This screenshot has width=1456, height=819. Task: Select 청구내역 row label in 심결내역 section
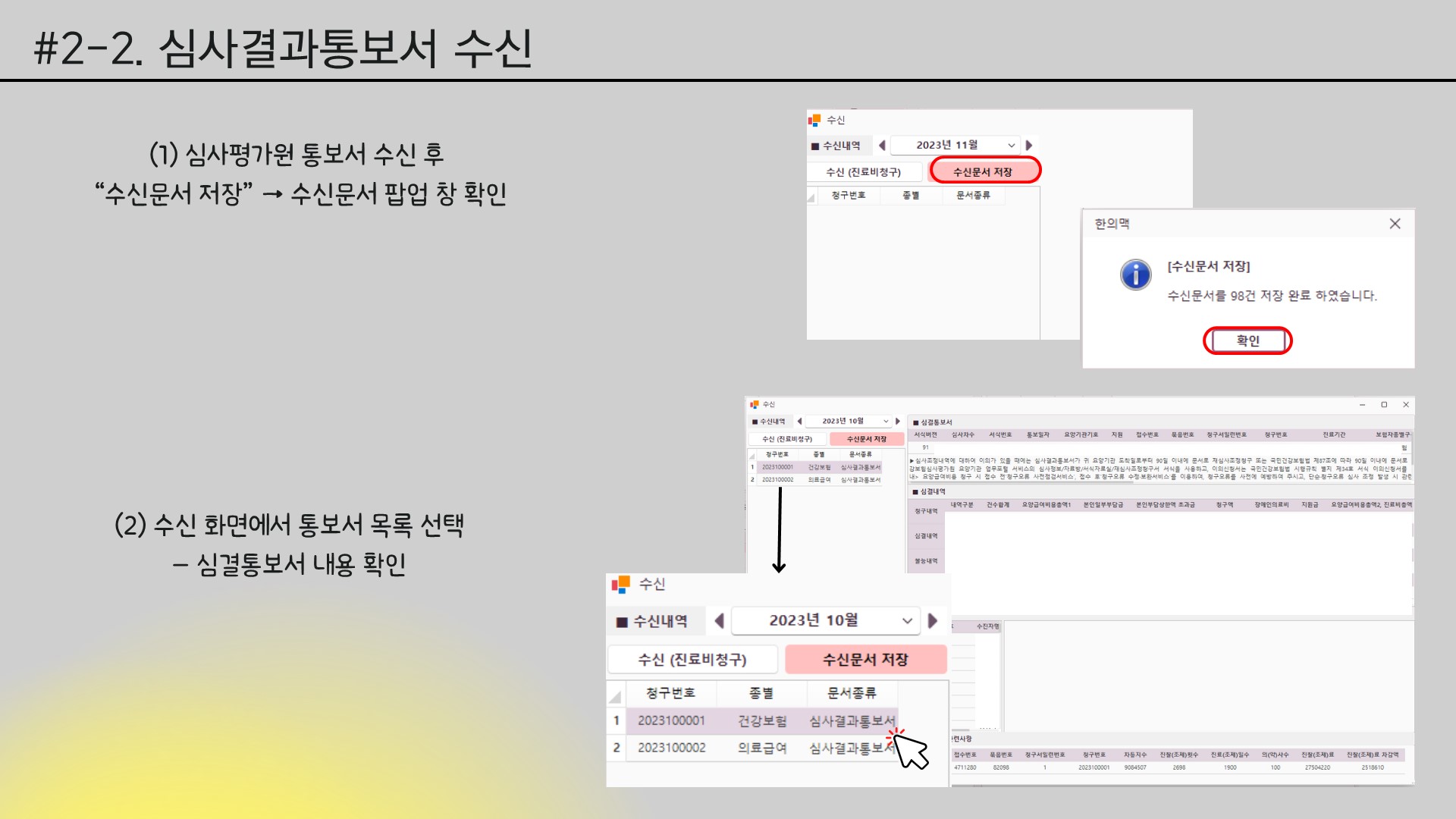point(925,512)
